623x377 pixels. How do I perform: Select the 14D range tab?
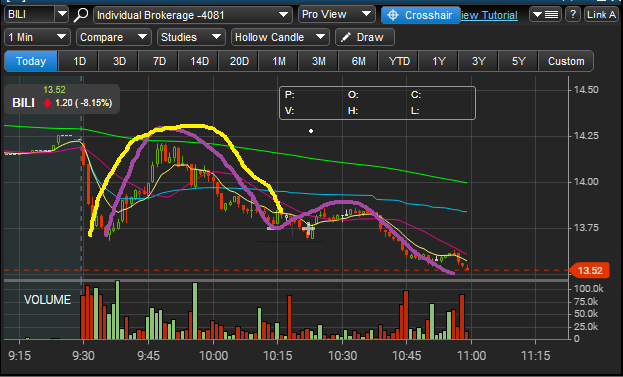199,61
